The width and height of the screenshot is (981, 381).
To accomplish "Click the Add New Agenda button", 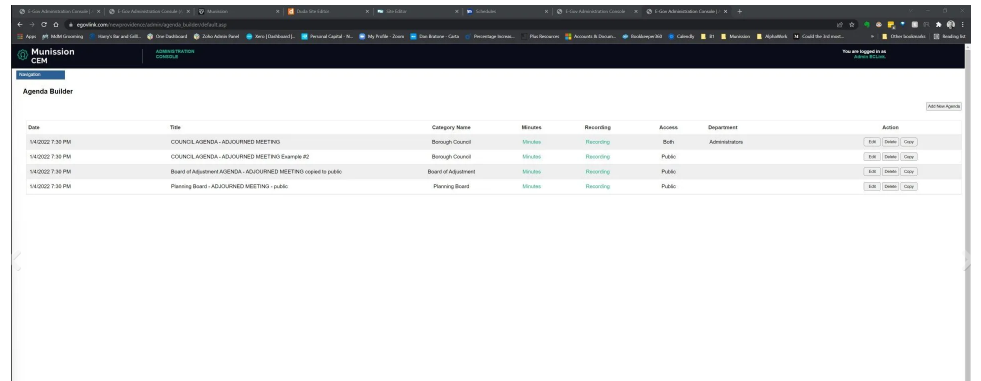I will (x=943, y=106).
